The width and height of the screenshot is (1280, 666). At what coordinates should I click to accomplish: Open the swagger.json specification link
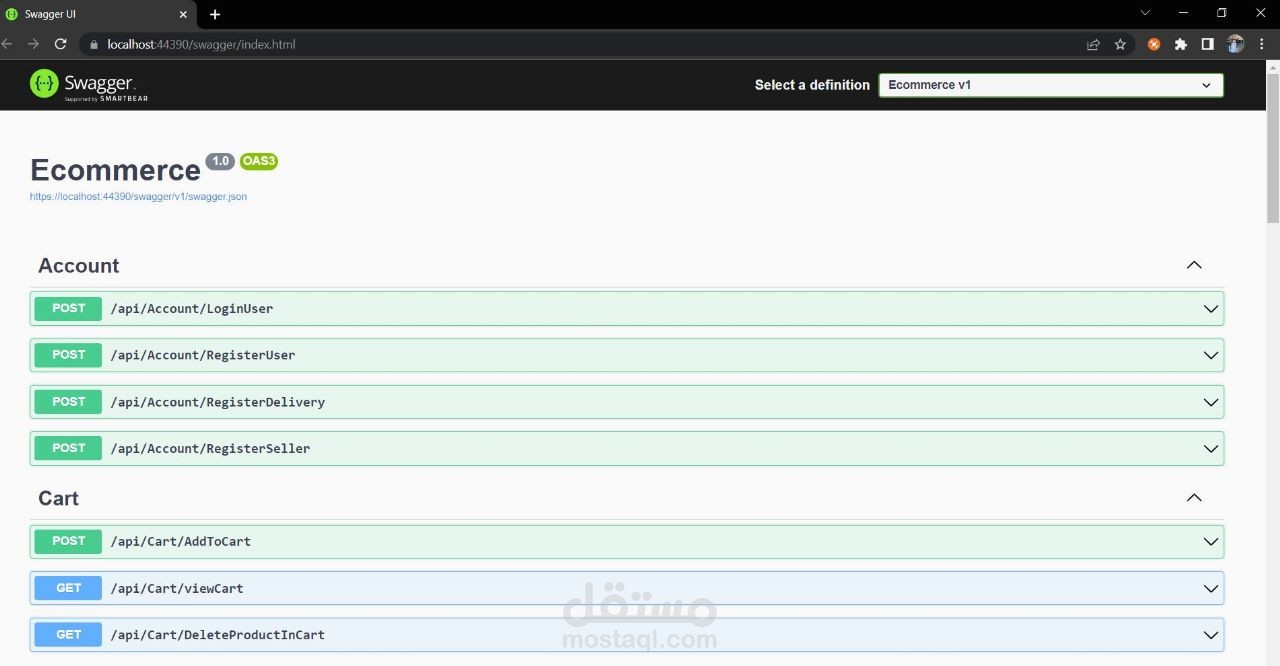click(x=138, y=196)
